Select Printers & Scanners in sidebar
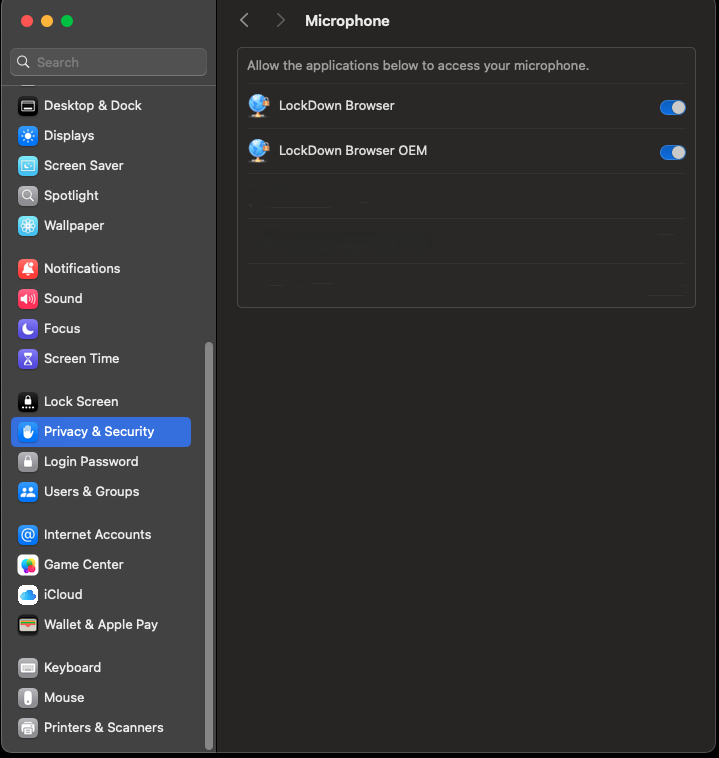 click(101, 728)
